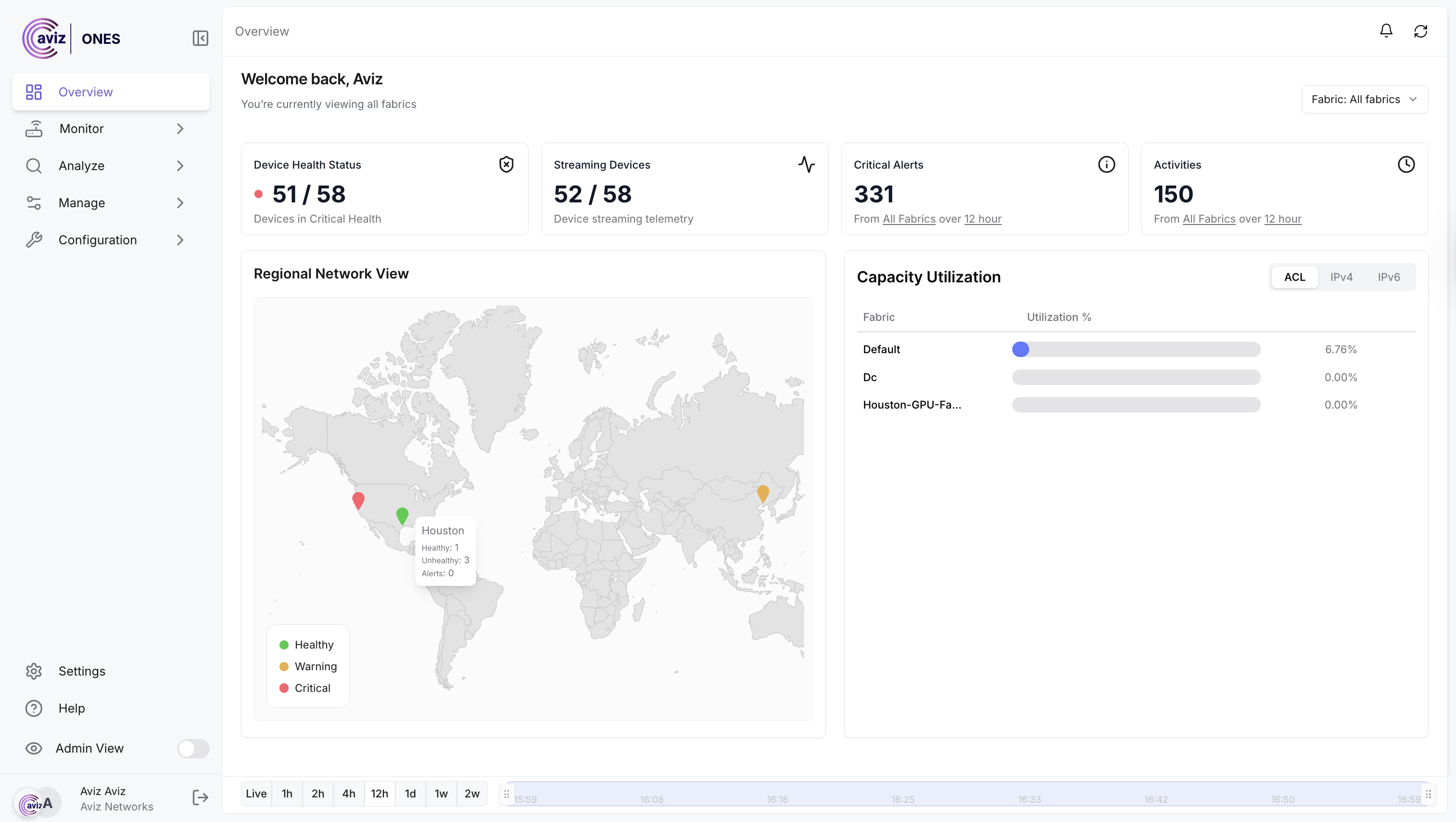
Task: Collapse the sidebar panel icon
Action: pos(200,39)
